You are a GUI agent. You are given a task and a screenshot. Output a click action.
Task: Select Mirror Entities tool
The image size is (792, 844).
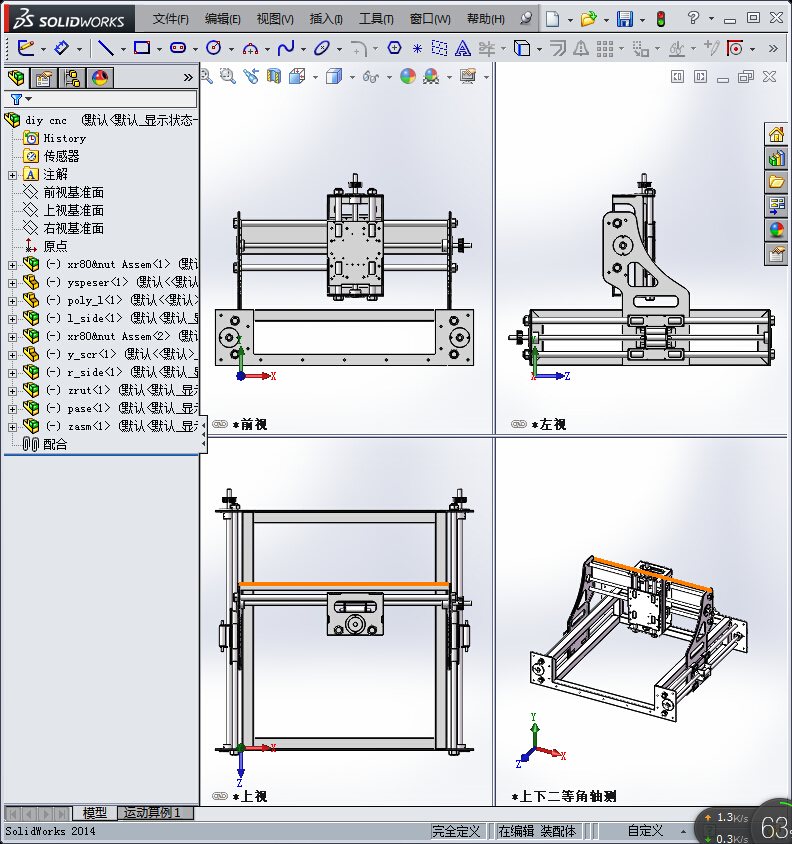pos(580,48)
